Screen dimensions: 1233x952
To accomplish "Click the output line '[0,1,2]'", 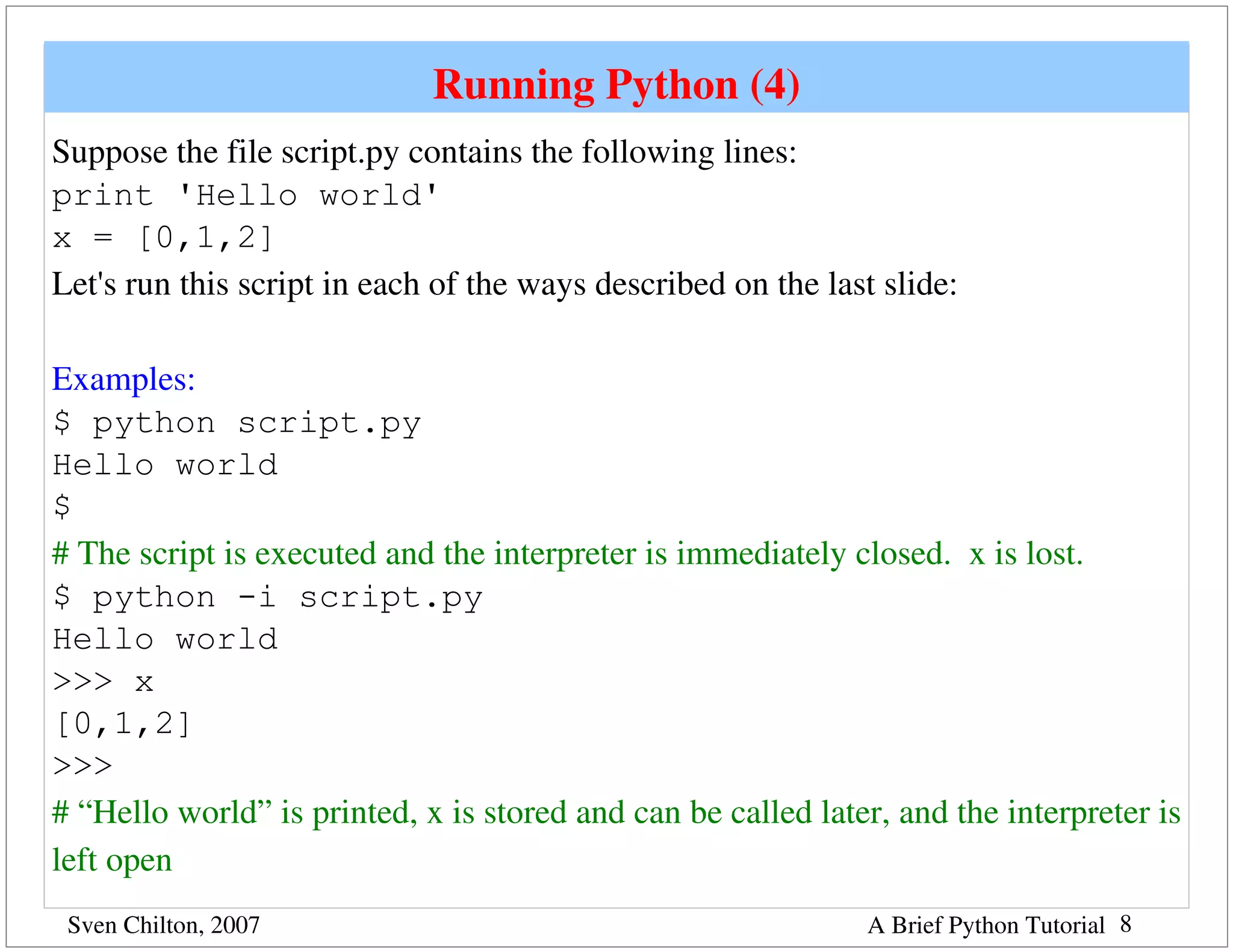I will tap(123, 724).
